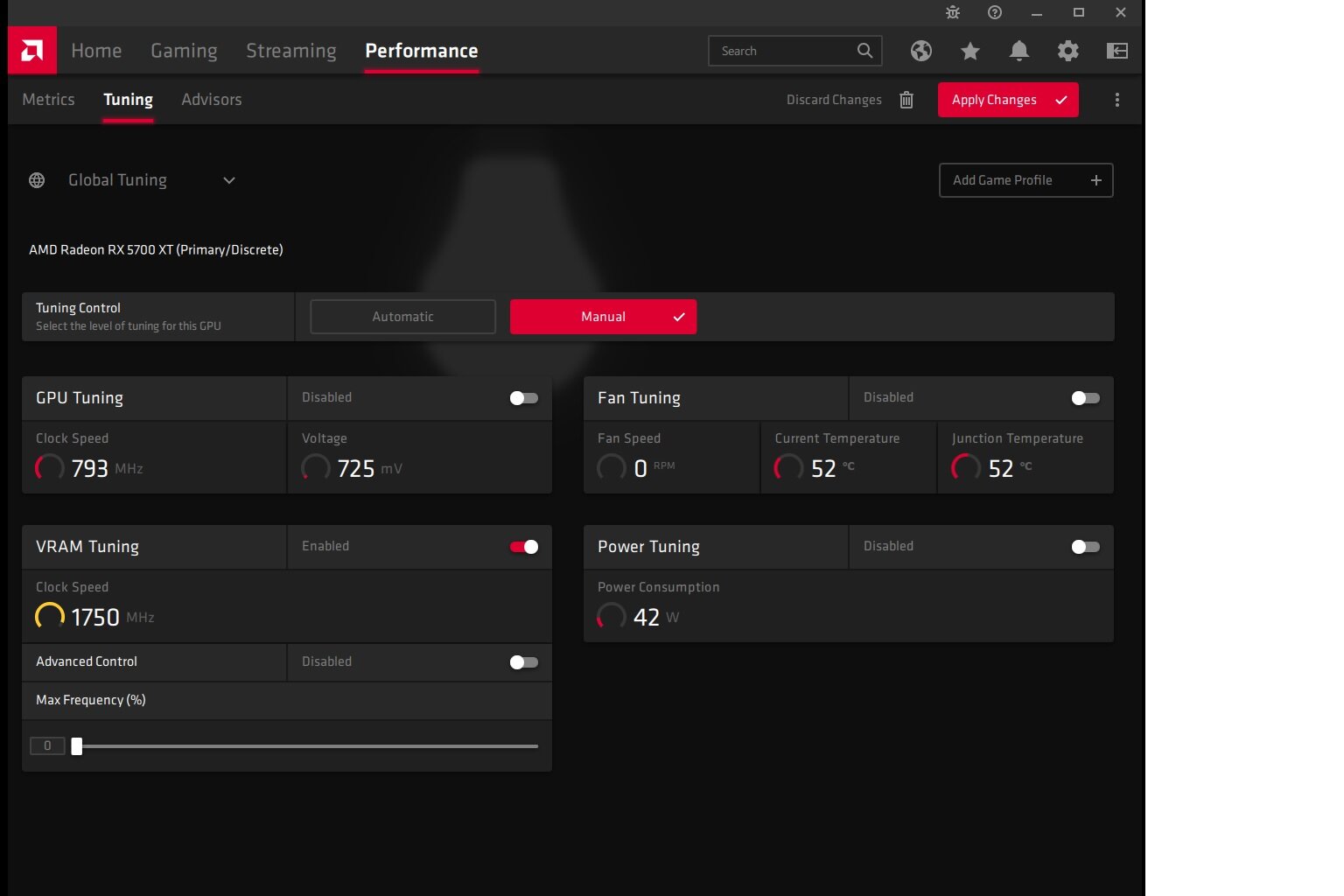This screenshot has width=1344, height=896.
Task: Open the help question mark icon
Action: (995, 12)
